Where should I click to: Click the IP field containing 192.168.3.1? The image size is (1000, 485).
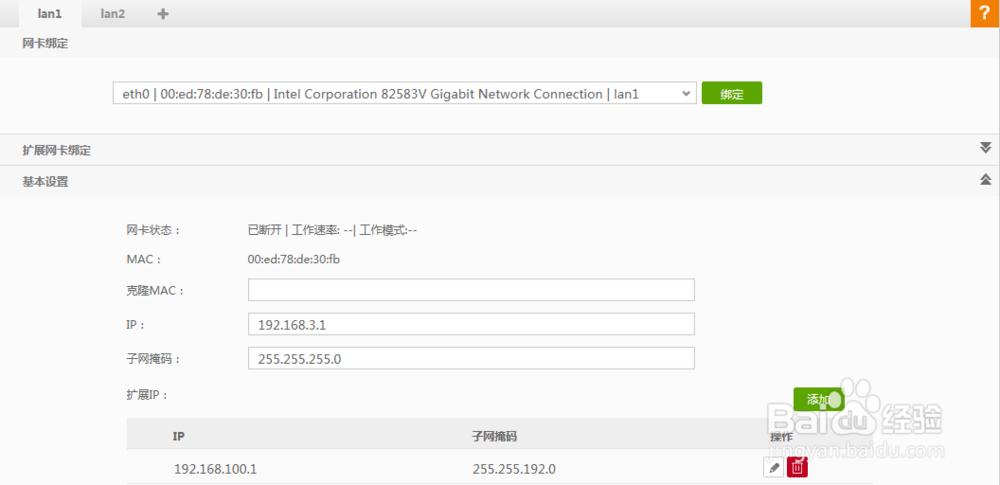click(x=471, y=325)
